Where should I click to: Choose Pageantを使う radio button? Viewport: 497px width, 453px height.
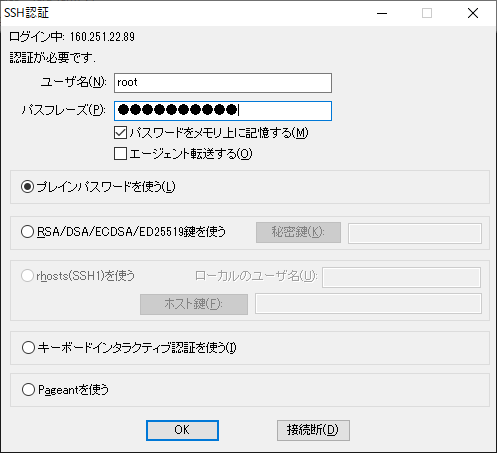pos(28,389)
